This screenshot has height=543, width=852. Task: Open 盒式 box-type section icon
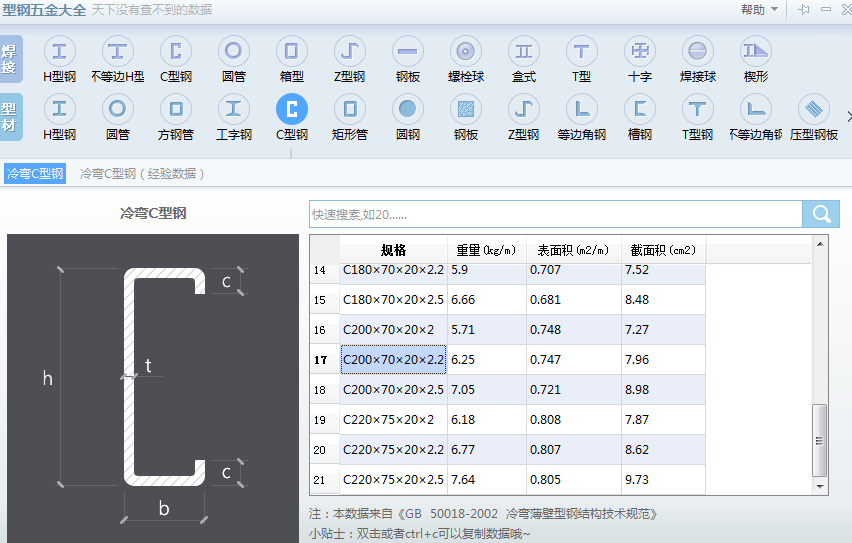(524, 52)
